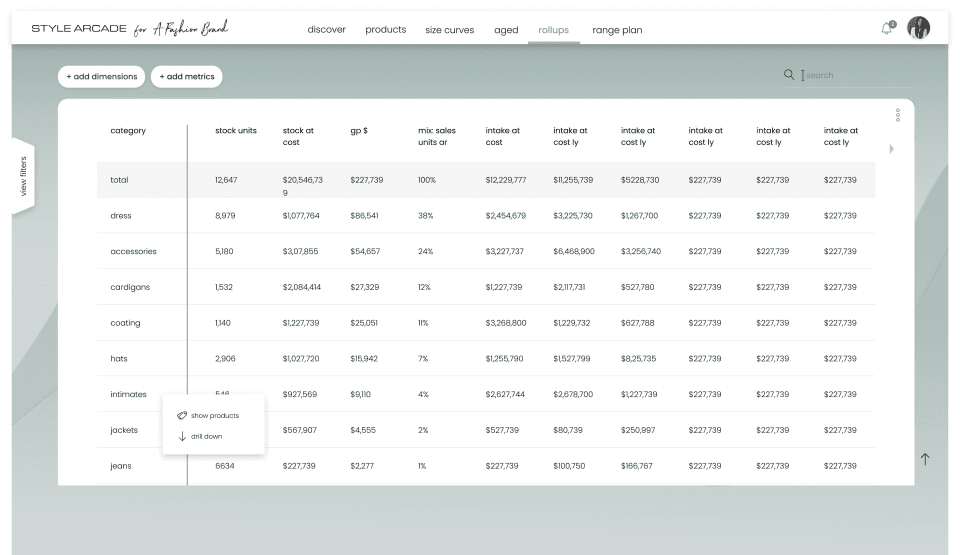The width and height of the screenshot is (960, 555).
Task: Click the search magnifier icon
Action: 789,75
